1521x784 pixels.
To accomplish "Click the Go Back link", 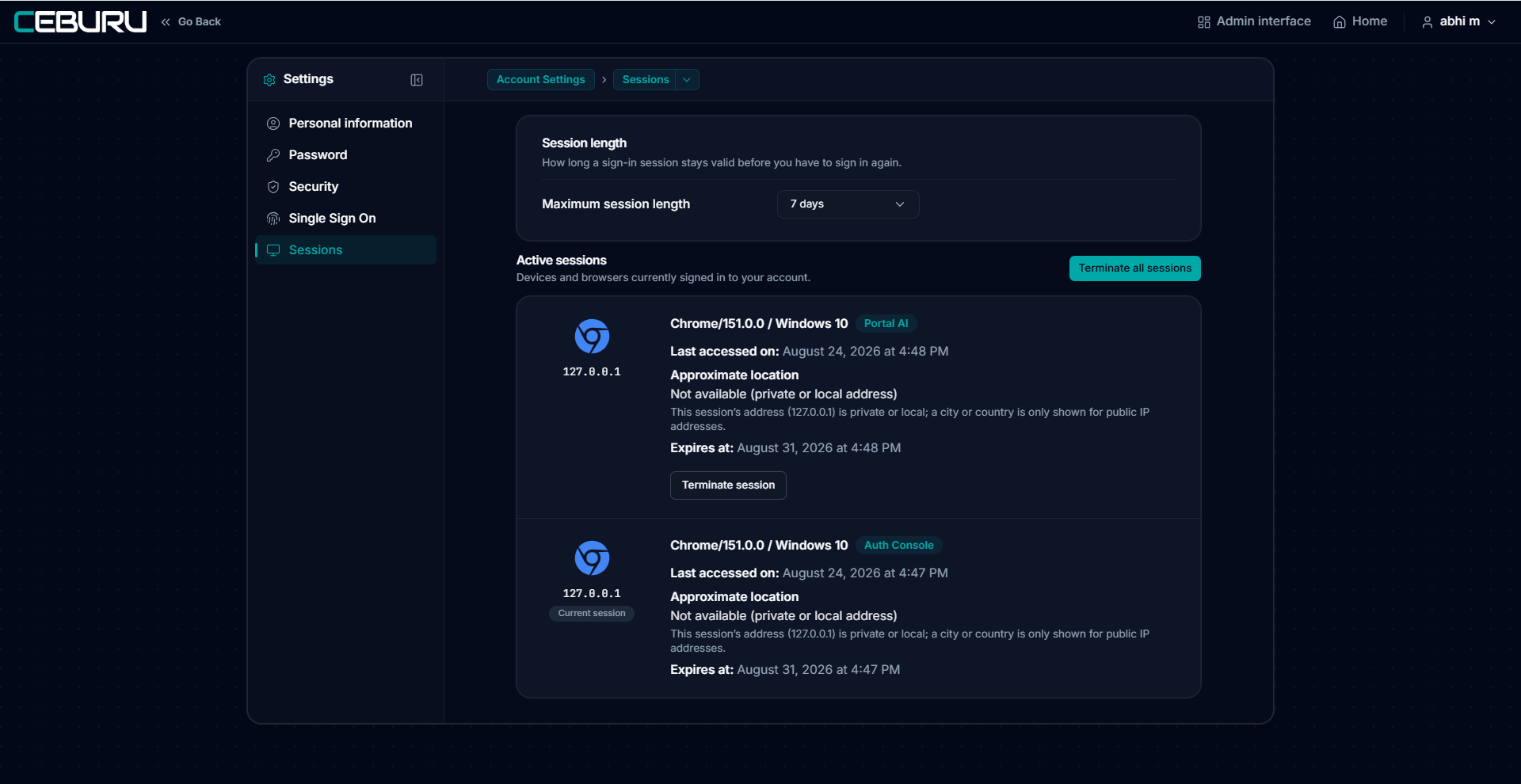I will click(191, 22).
